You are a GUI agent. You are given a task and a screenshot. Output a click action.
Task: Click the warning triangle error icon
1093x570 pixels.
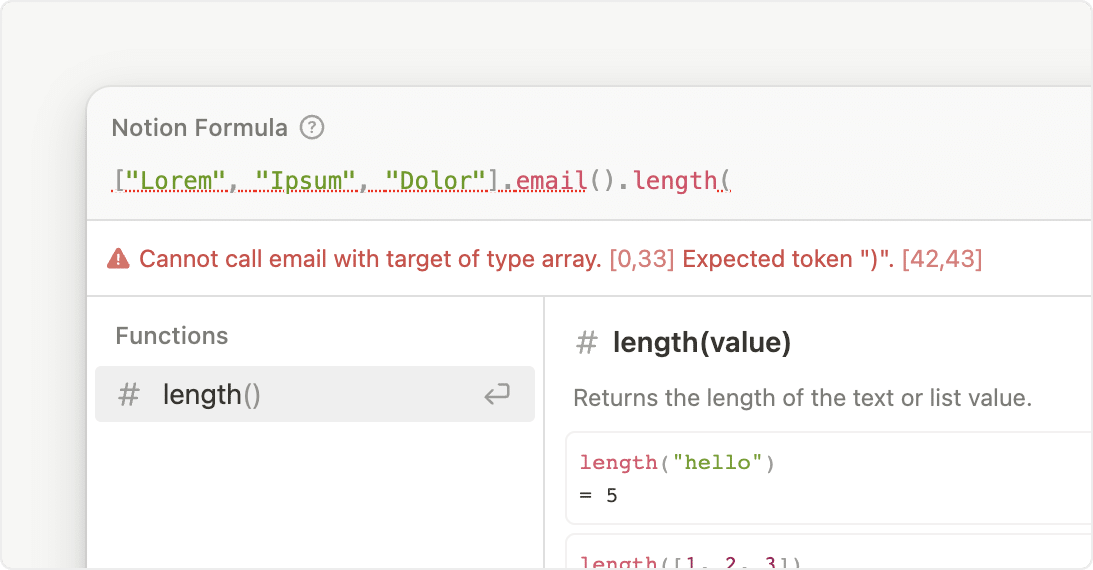coord(118,259)
